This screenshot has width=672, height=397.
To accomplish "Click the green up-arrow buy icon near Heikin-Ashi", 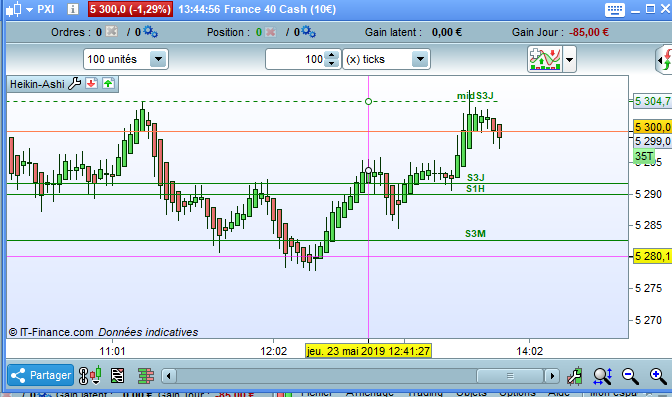I will pos(108,83).
